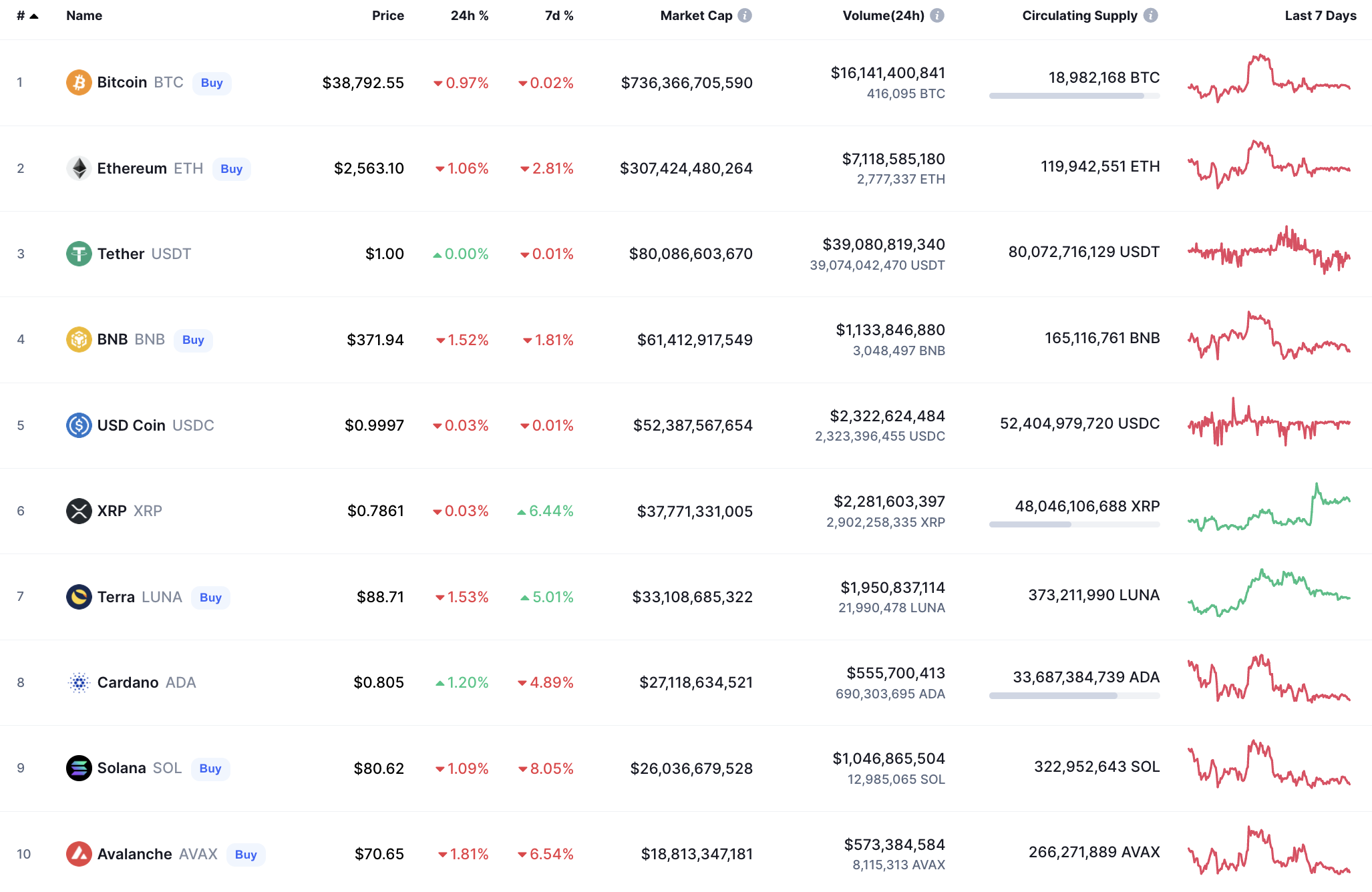
Task: Open the Cardano ADA coin page
Action: pos(146,682)
